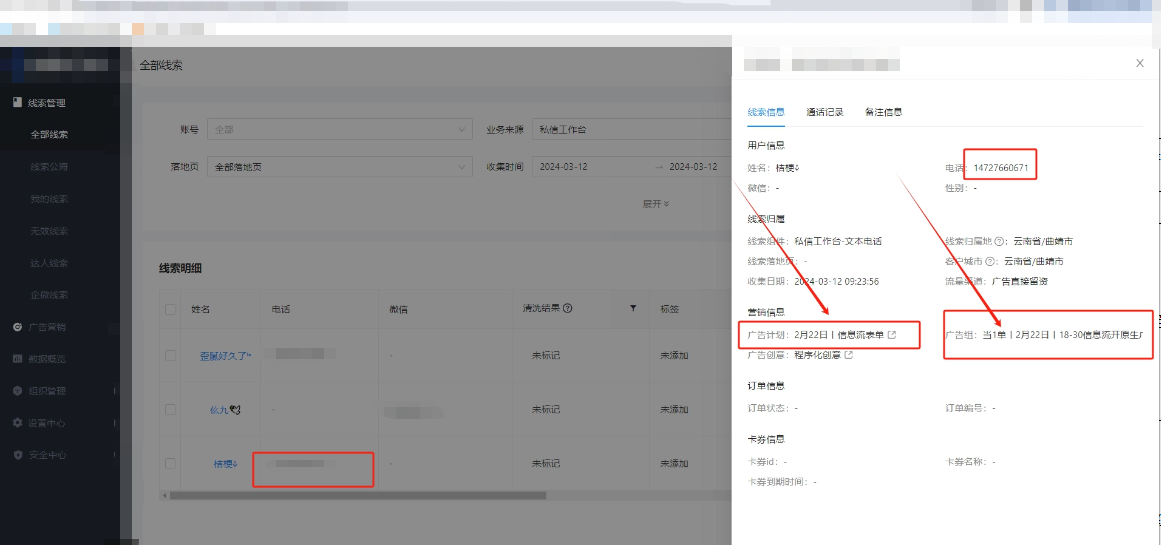Expand the 组织管理 submenu arrow
This screenshot has height=545, width=1161.
tap(114, 391)
